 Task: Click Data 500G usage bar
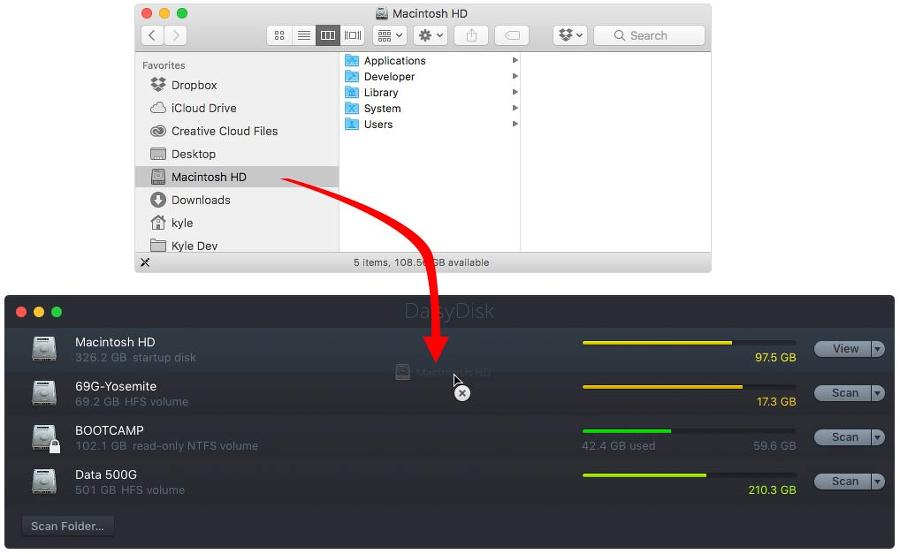click(x=689, y=475)
